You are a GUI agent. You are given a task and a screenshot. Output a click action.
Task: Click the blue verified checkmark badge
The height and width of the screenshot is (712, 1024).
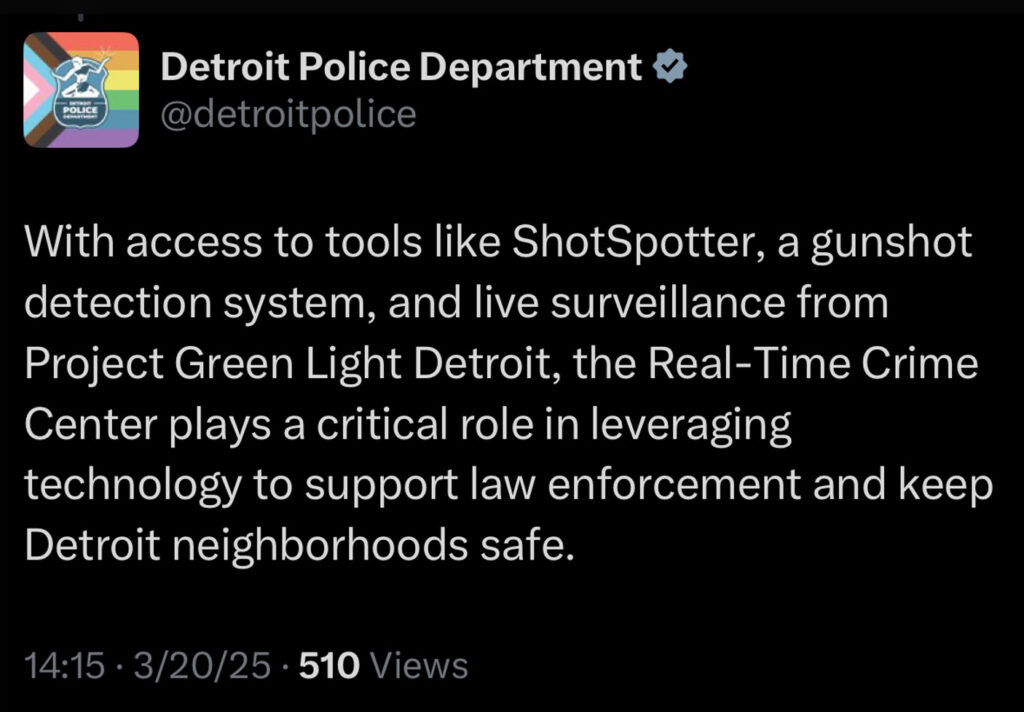click(668, 67)
